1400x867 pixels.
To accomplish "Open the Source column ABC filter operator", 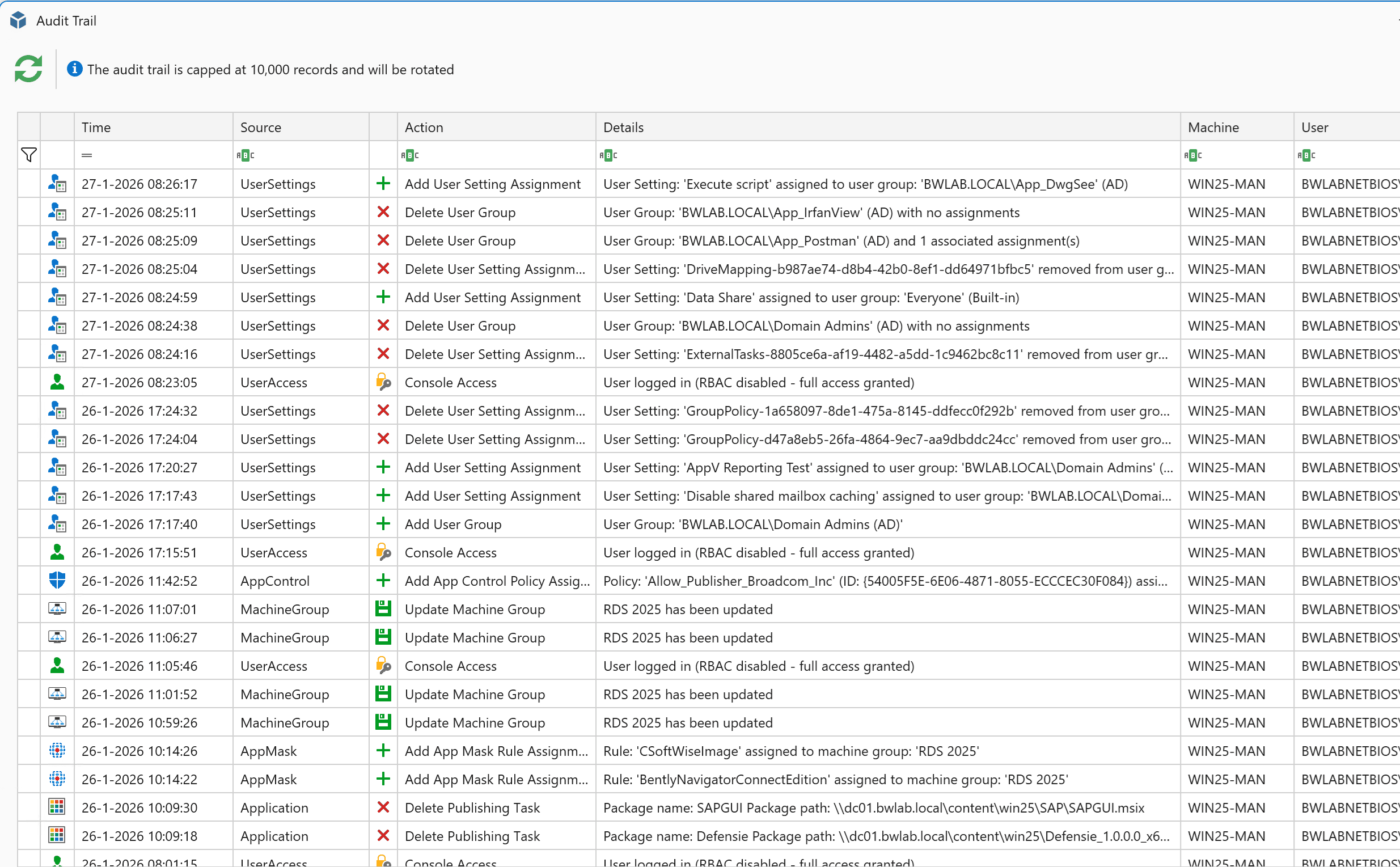I will click(x=246, y=155).
